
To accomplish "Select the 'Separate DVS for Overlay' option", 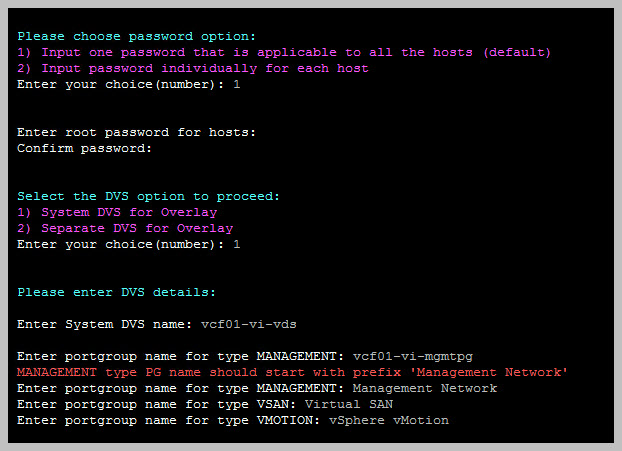I will pos(125,228).
